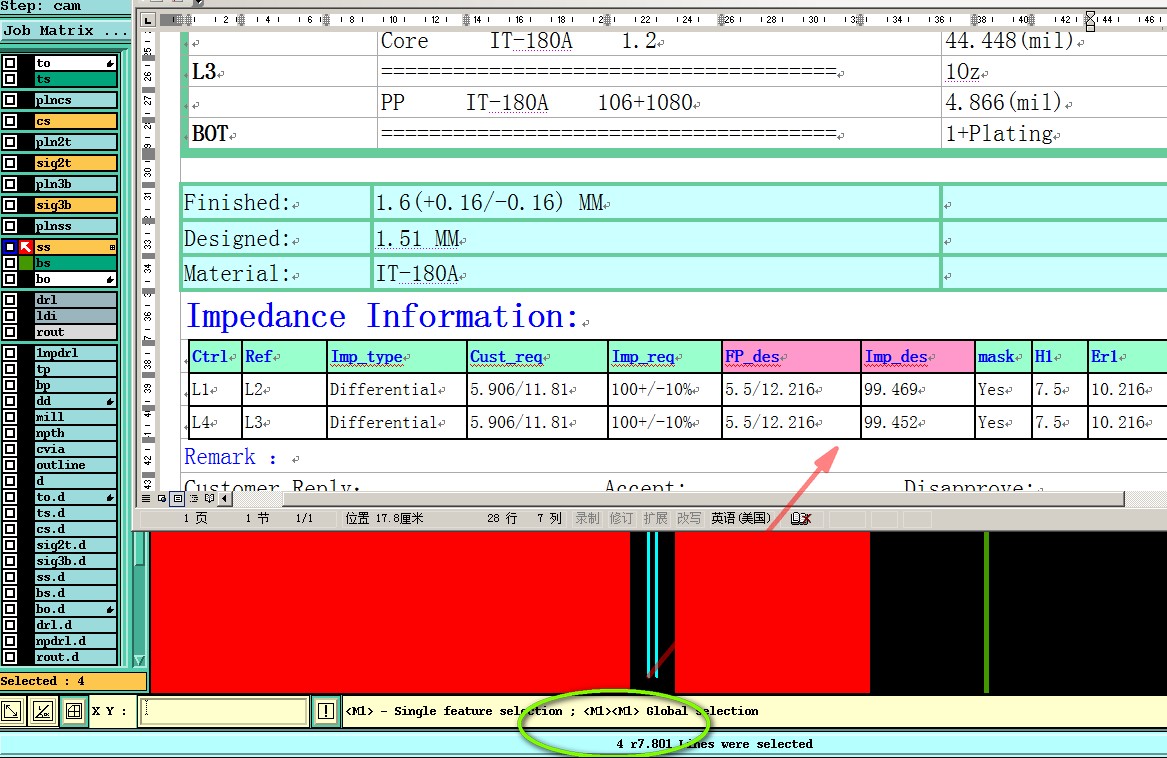Toggle the checkbox for layer ss
The height and width of the screenshot is (758, 1167).
tap(10, 247)
